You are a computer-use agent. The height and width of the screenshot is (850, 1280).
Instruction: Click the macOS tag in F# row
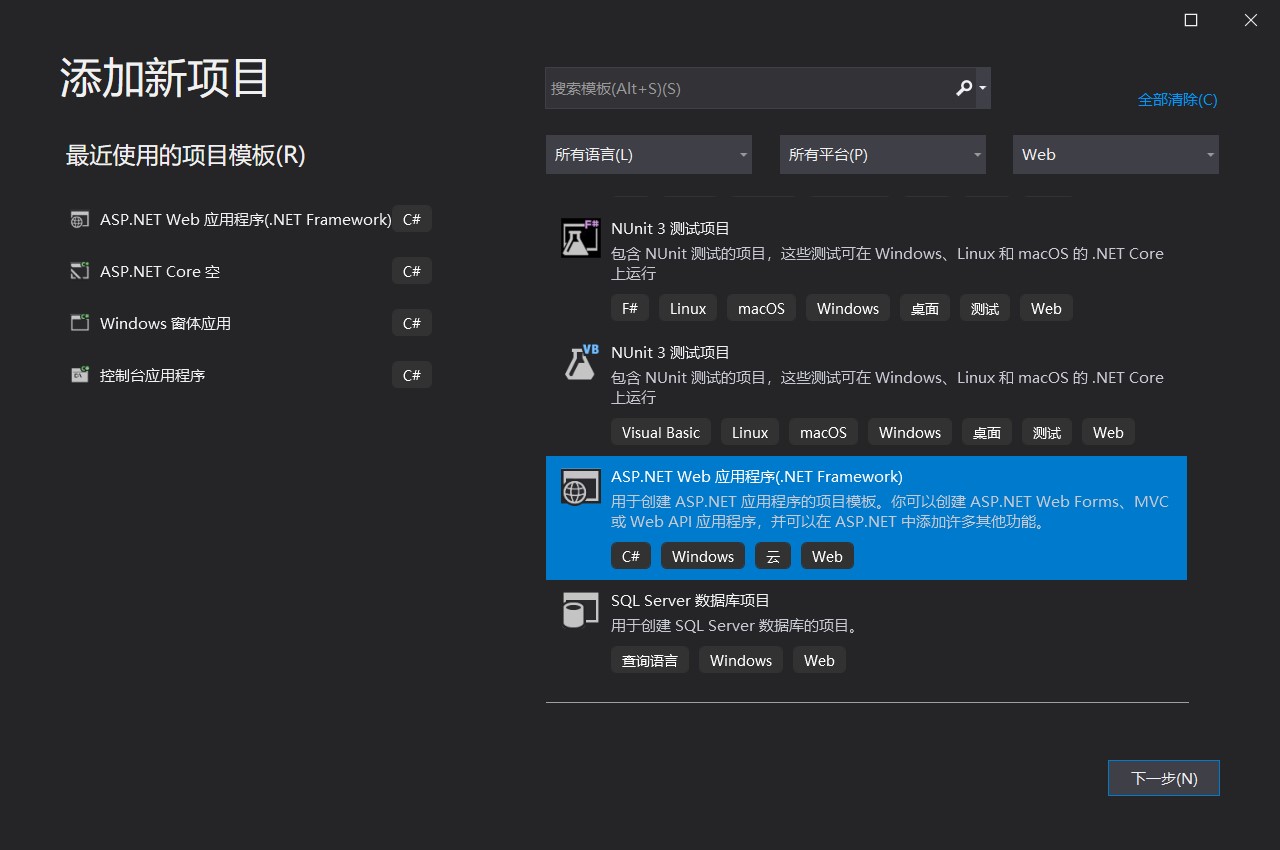(x=761, y=308)
